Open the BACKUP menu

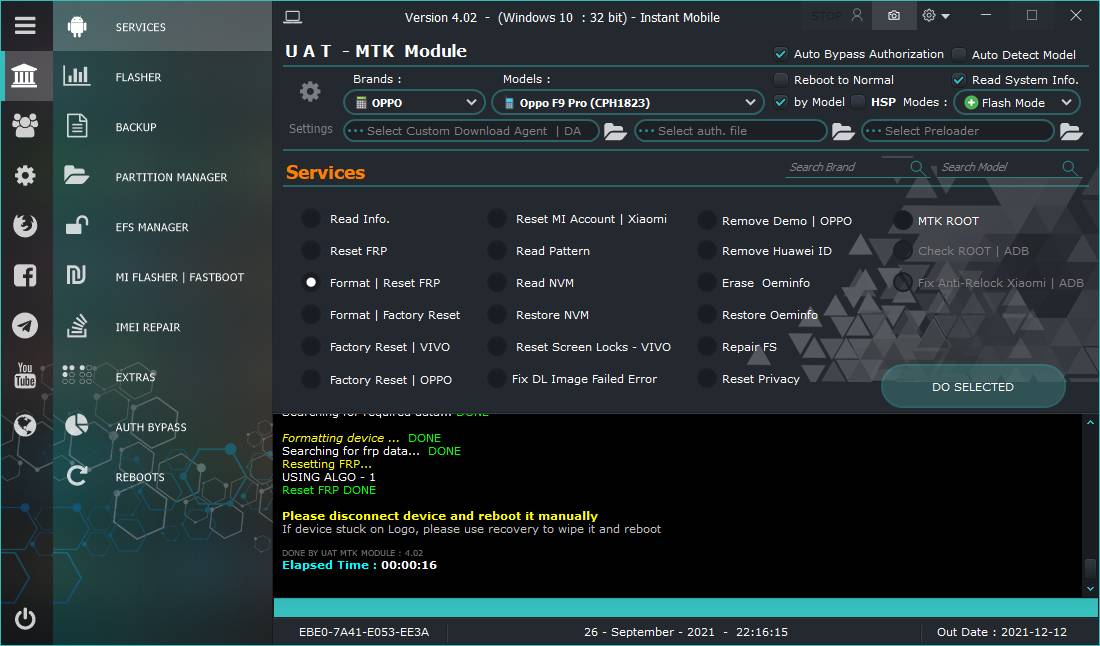pos(163,127)
